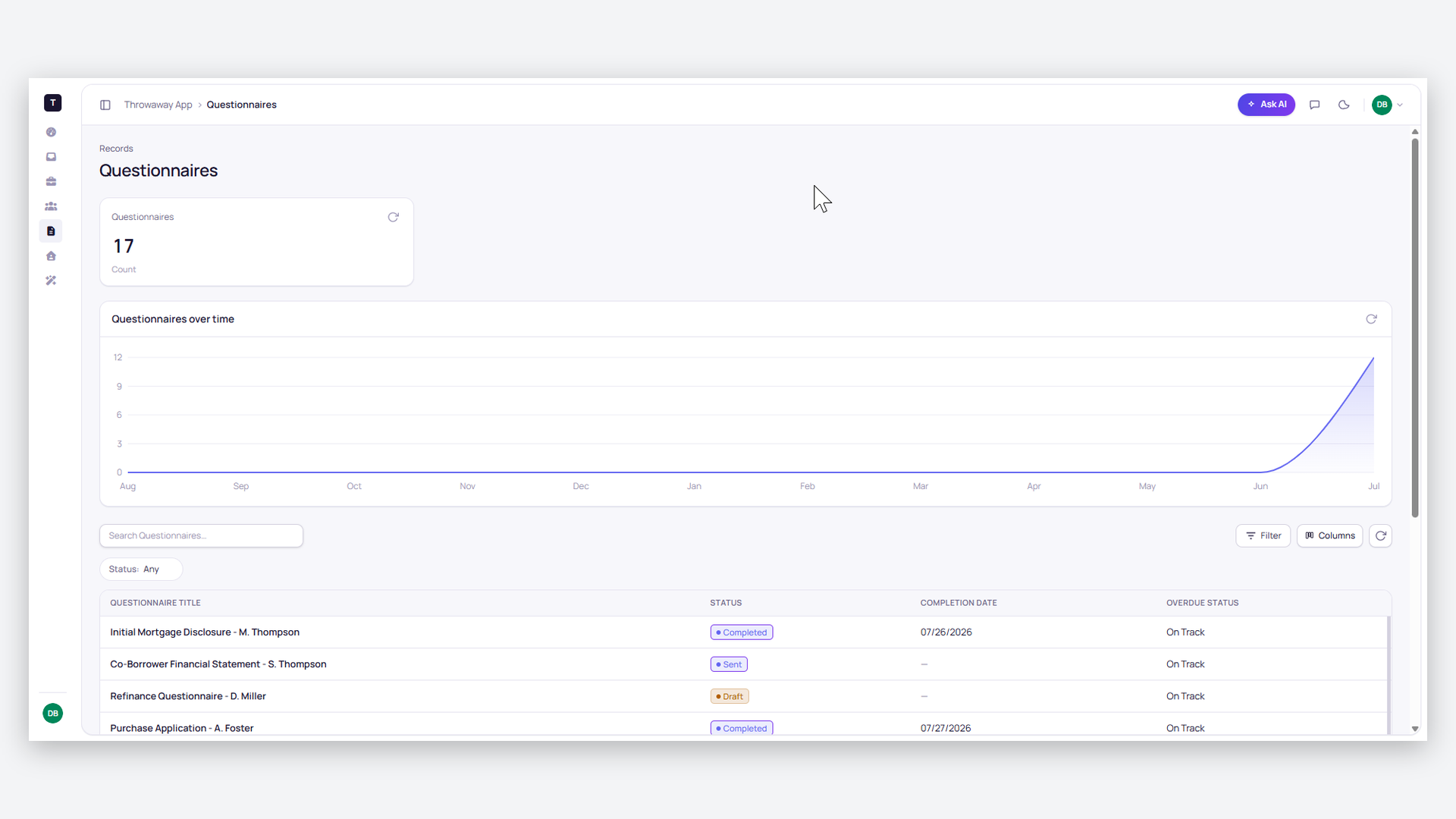Screen dimensions: 1456x819
Task: Expand the DB user account dropdown
Action: coord(1388,105)
